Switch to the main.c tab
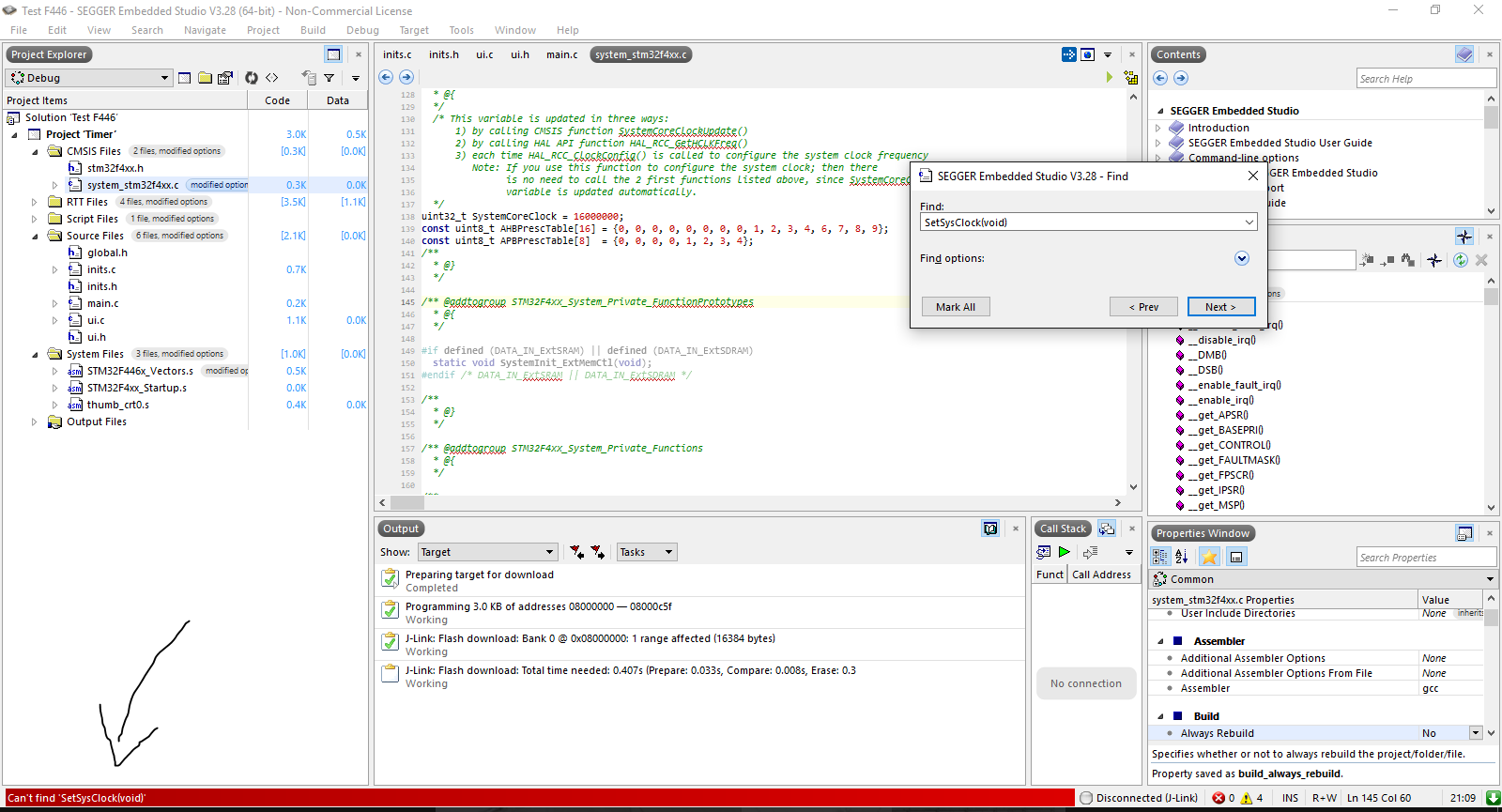This screenshot has width=1502, height=812. (562, 54)
